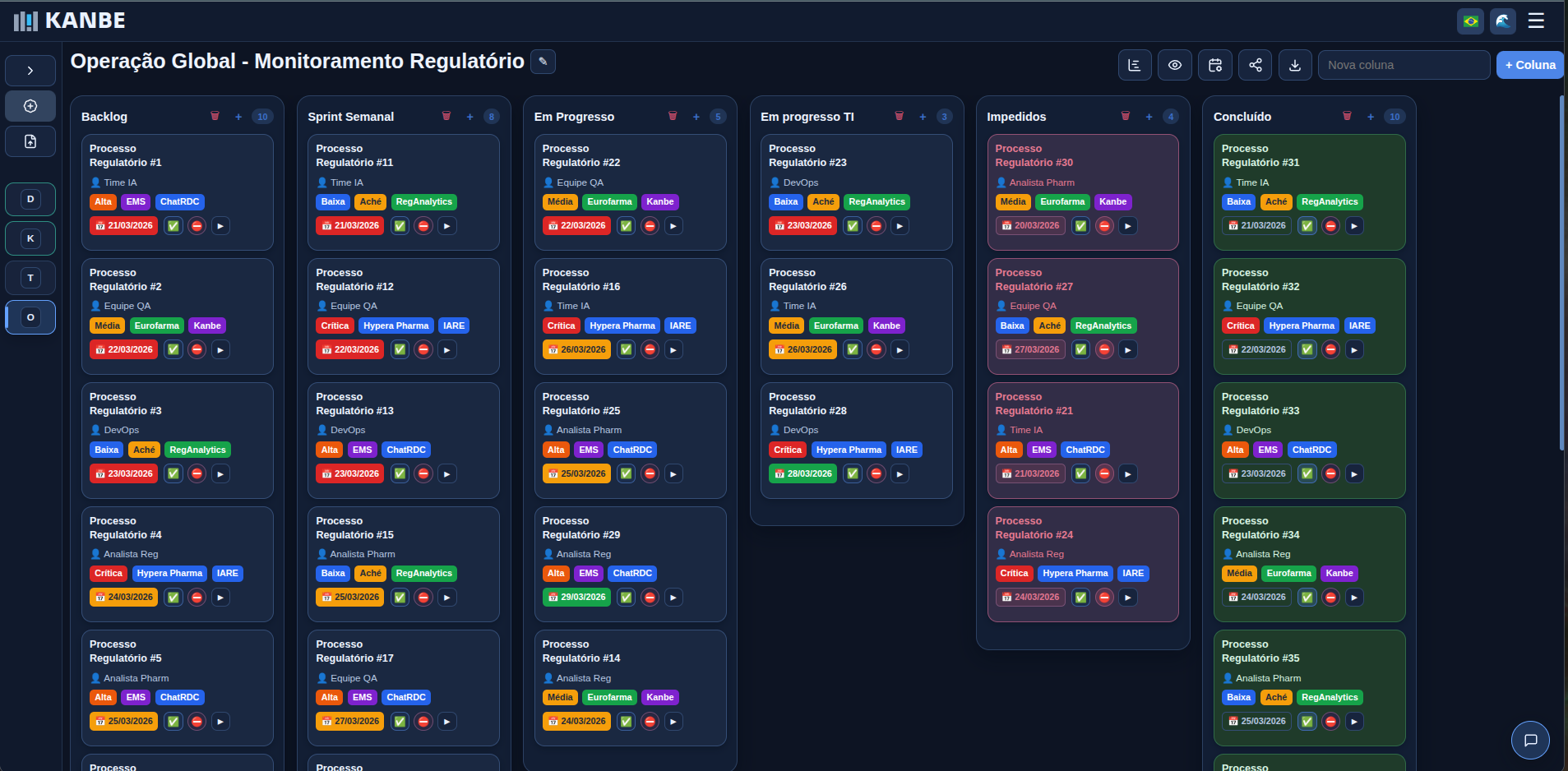Click the file upload icon in the left sidebar
This screenshot has width=1568, height=771.
30,141
